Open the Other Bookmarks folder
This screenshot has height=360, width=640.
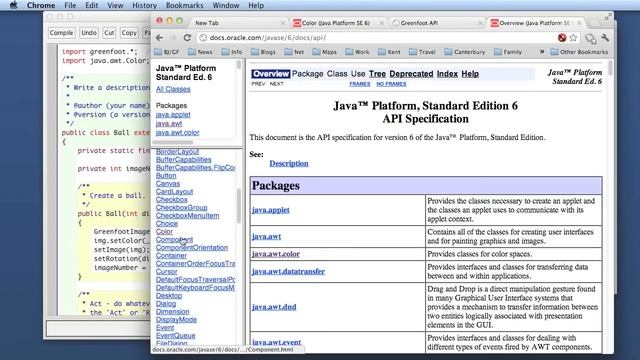coord(579,52)
